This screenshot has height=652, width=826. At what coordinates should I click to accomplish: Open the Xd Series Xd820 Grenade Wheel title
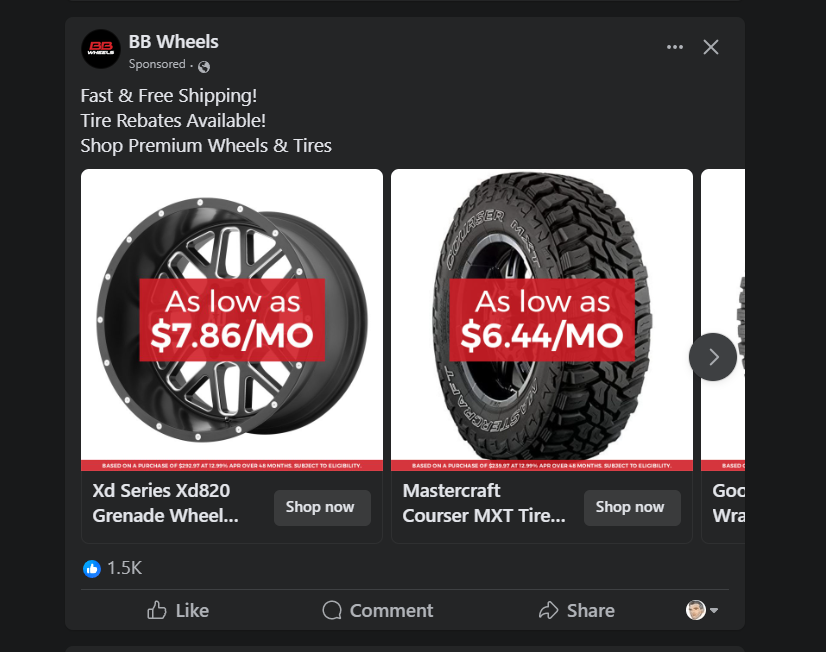tap(166, 503)
